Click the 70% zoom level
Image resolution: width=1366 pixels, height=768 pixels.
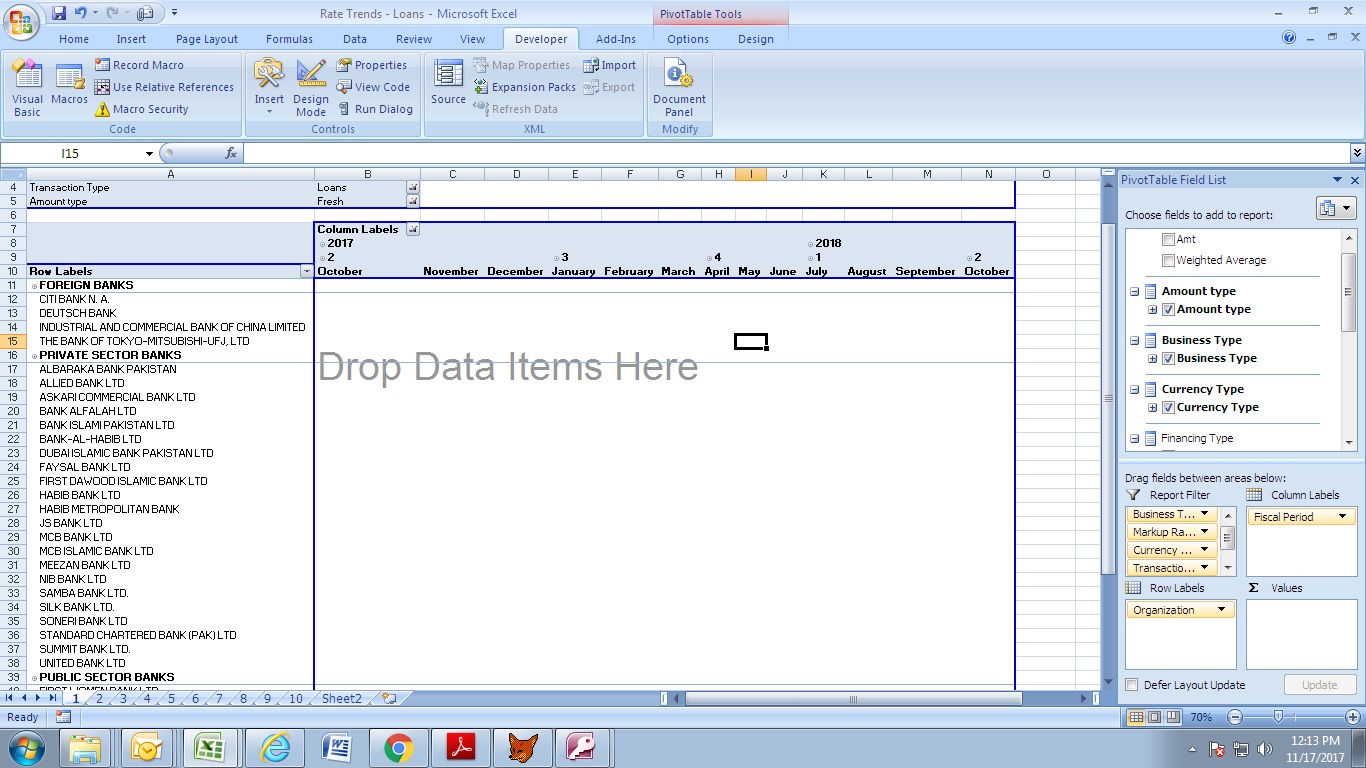(x=1201, y=717)
